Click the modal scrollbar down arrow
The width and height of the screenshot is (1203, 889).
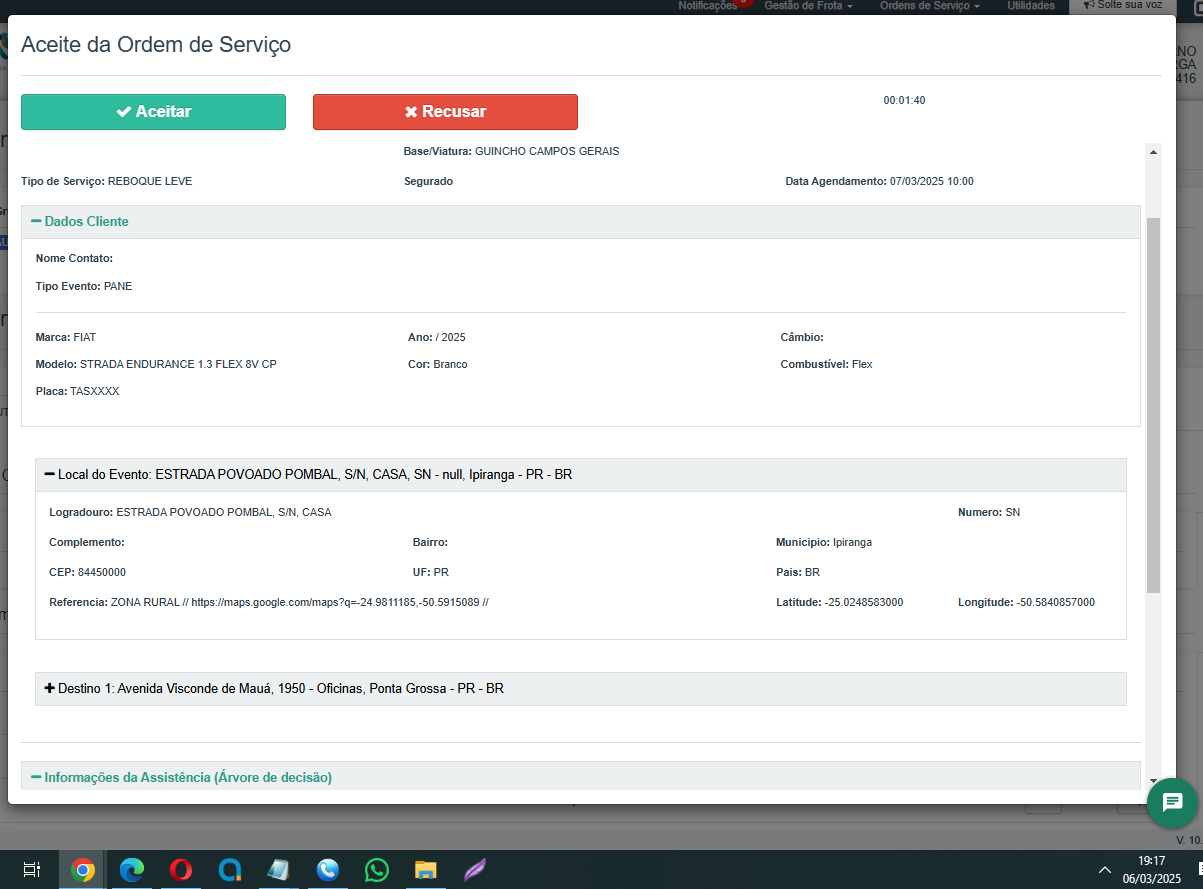coord(1153,780)
